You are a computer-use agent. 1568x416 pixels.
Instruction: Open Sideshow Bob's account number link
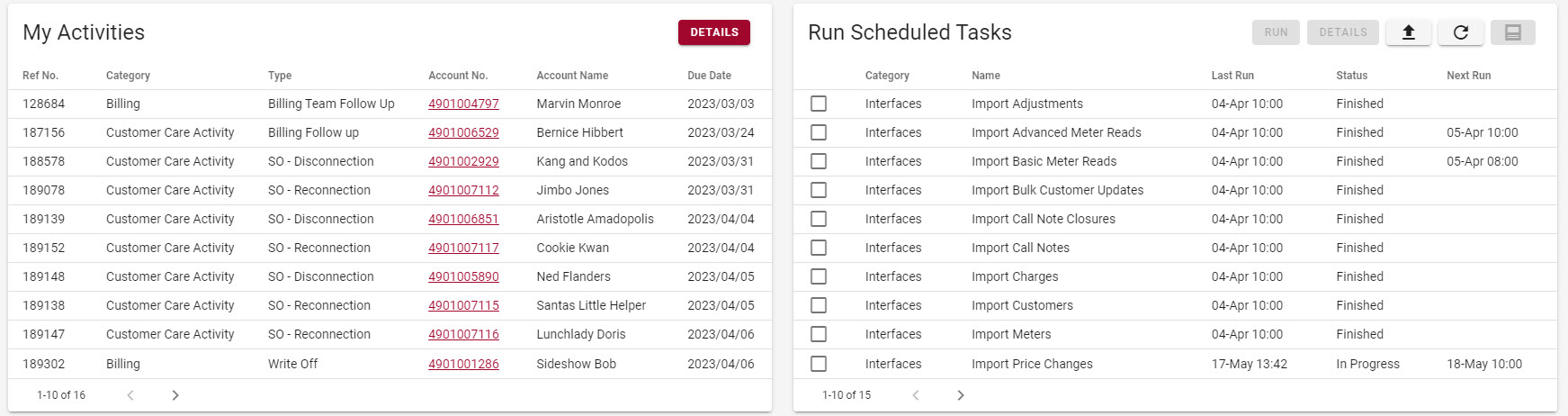(463, 364)
